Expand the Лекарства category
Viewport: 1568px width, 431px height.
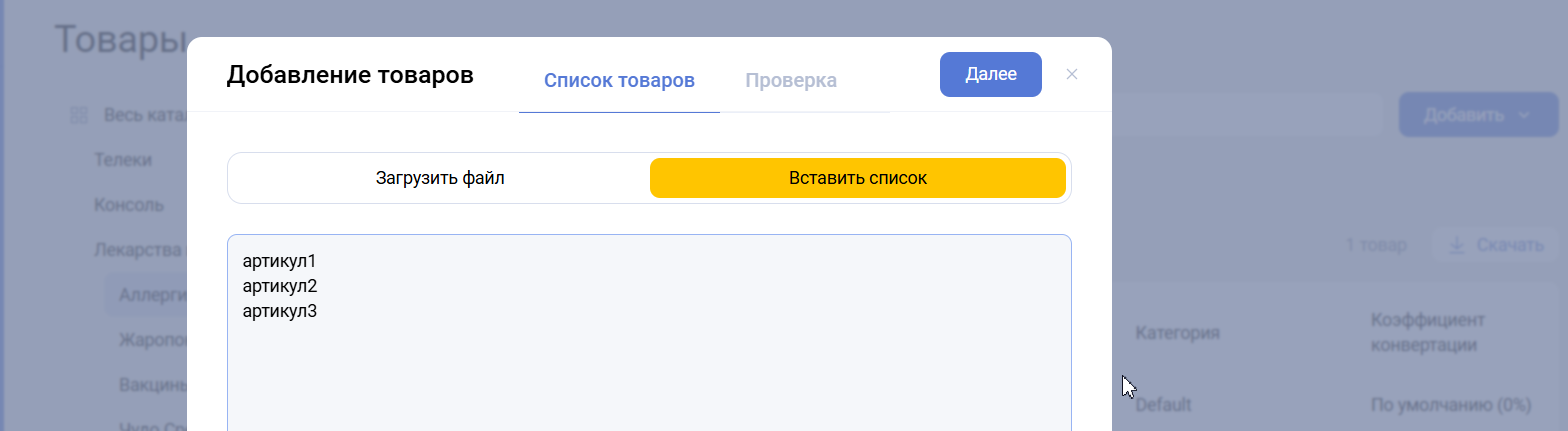click(139, 250)
